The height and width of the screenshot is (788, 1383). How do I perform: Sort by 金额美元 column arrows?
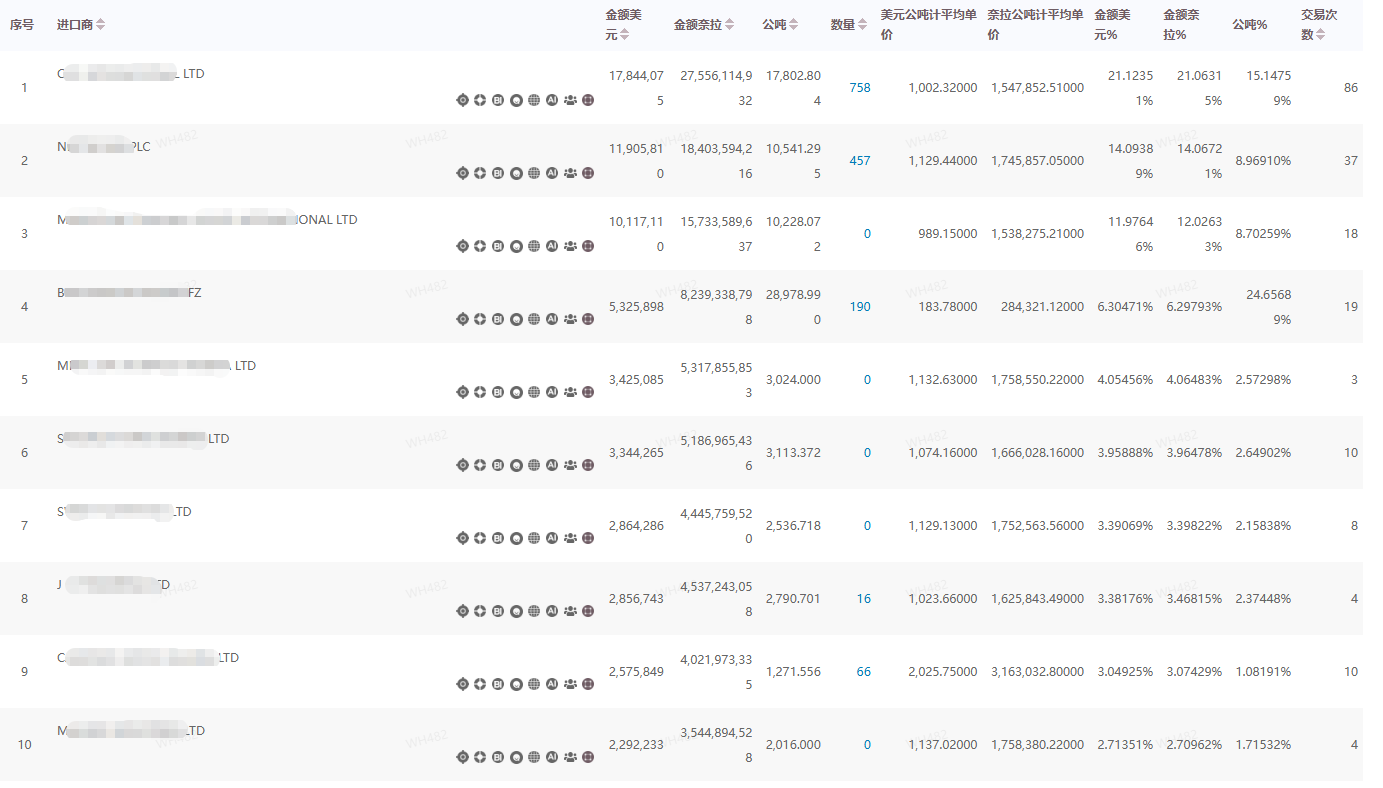point(625,35)
